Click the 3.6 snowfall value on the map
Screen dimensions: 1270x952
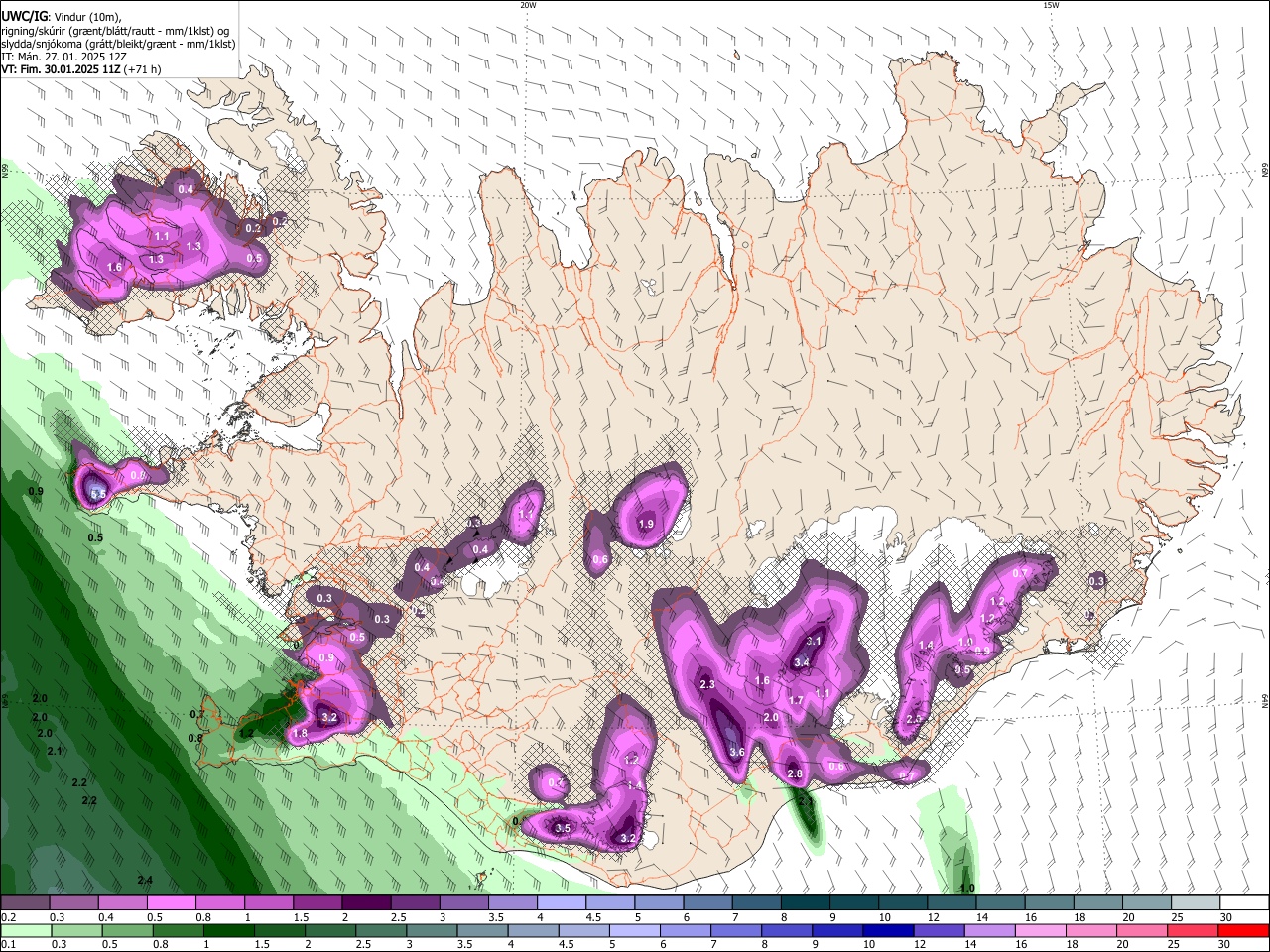coord(737,752)
